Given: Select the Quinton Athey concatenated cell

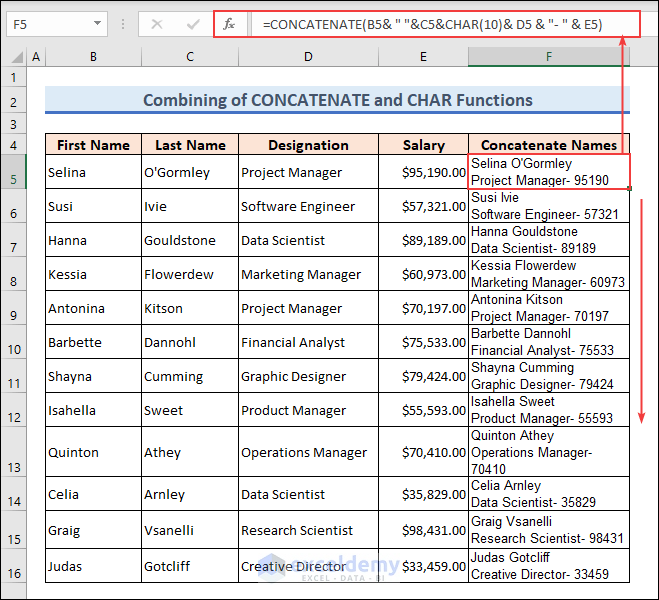Looking at the screenshot, I should click(548, 453).
